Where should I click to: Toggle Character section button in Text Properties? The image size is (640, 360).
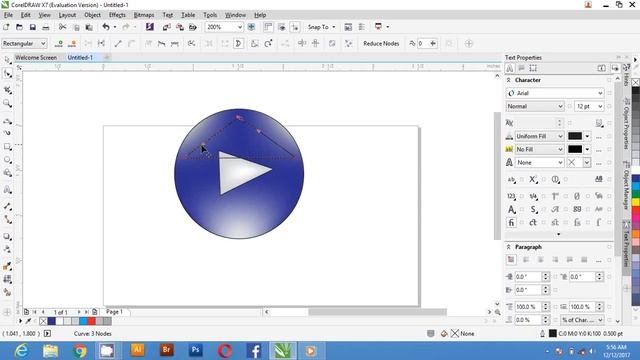[510, 69]
